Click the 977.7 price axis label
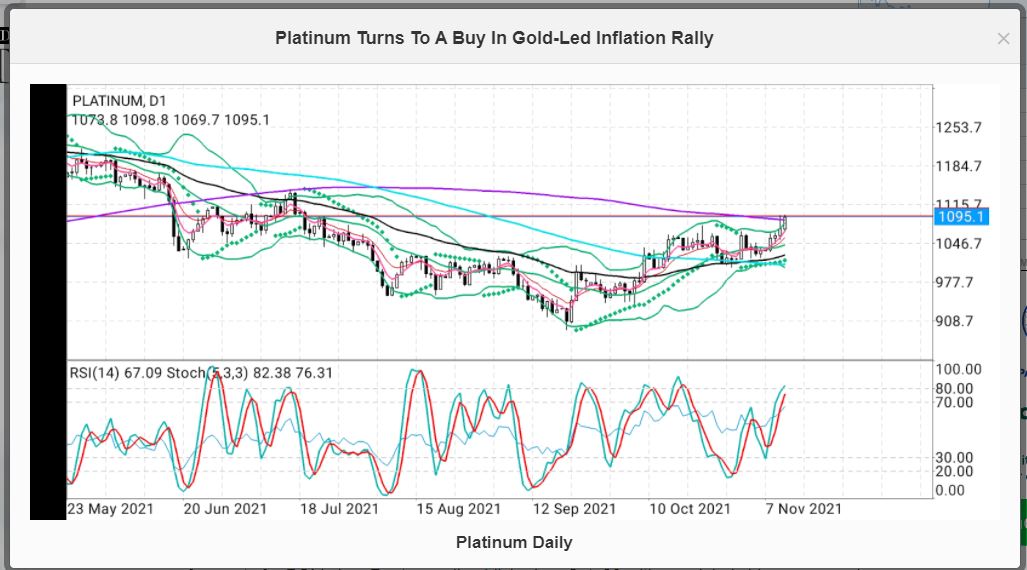 coord(957,283)
